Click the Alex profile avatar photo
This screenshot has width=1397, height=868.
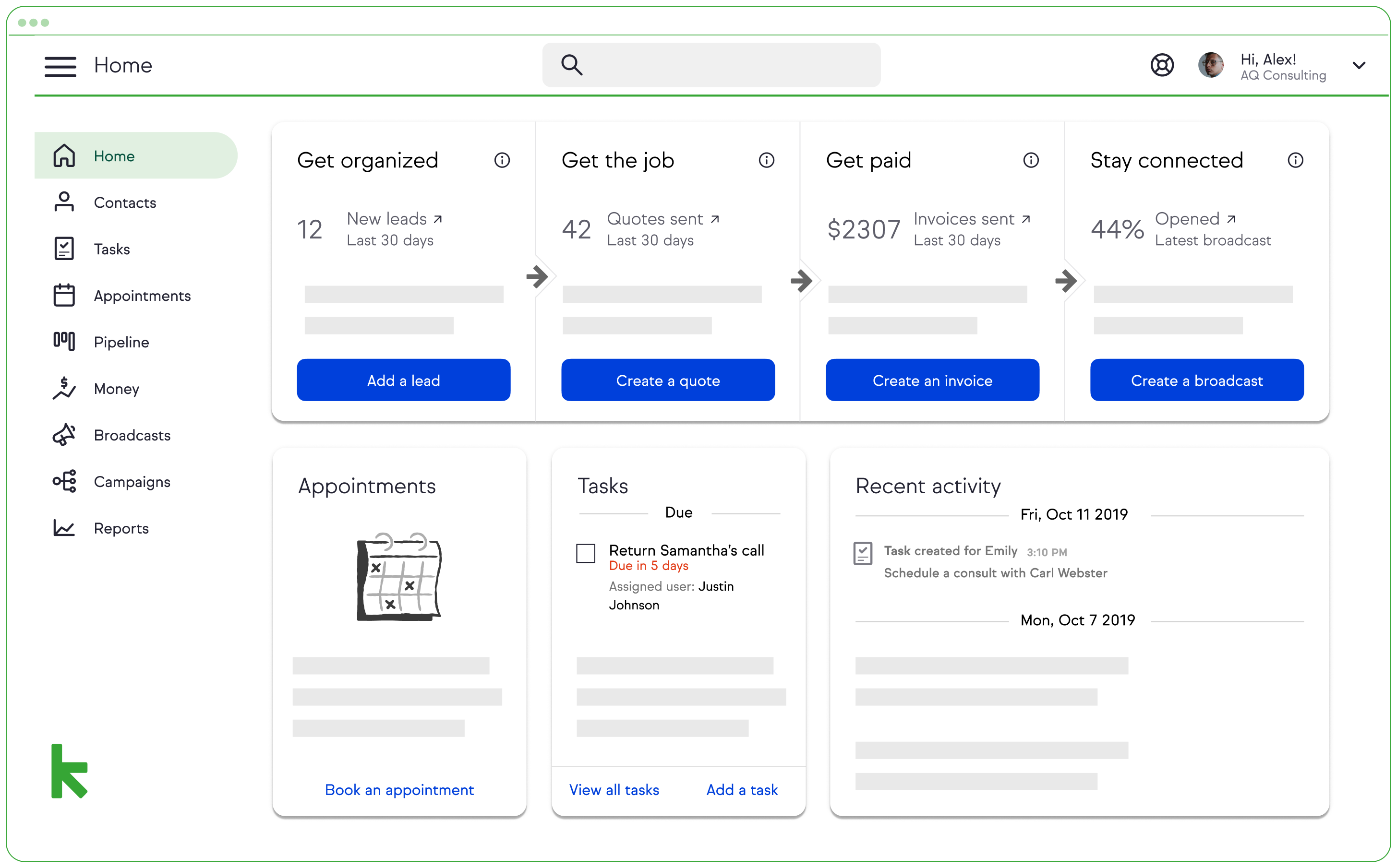click(1210, 65)
